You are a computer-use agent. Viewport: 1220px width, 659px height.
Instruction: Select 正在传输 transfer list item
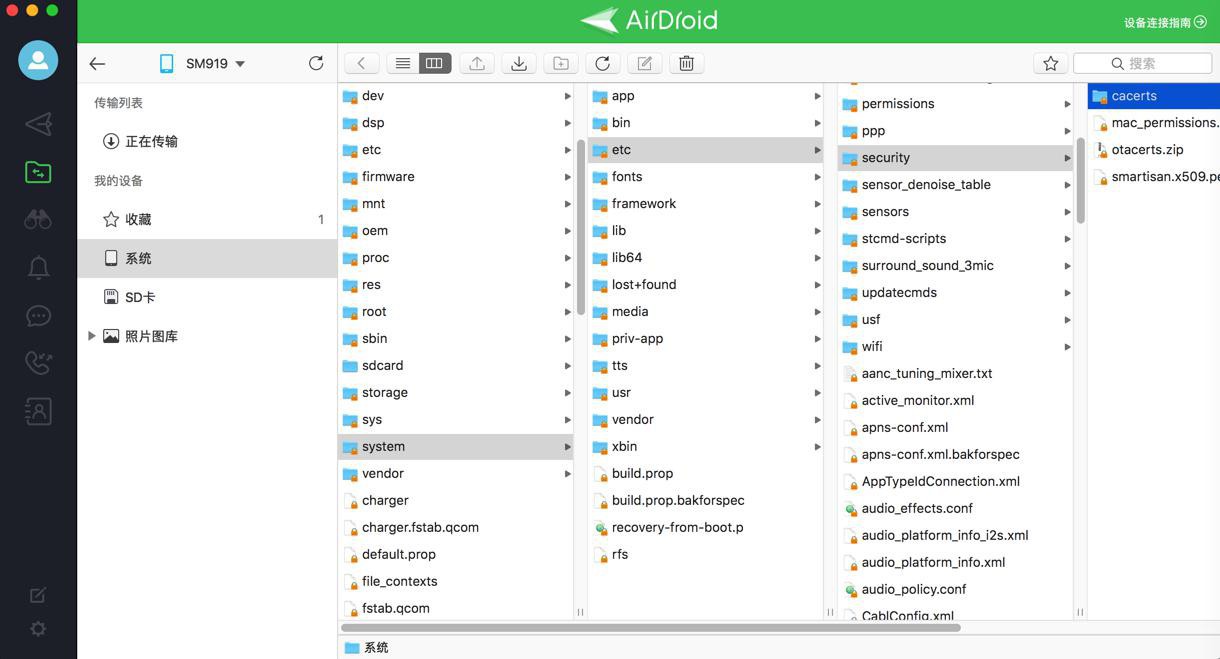pyautogui.click(x=207, y=141)
